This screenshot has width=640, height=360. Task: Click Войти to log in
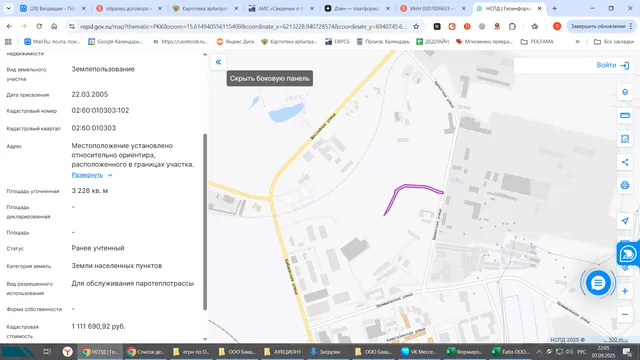(612, 65)
